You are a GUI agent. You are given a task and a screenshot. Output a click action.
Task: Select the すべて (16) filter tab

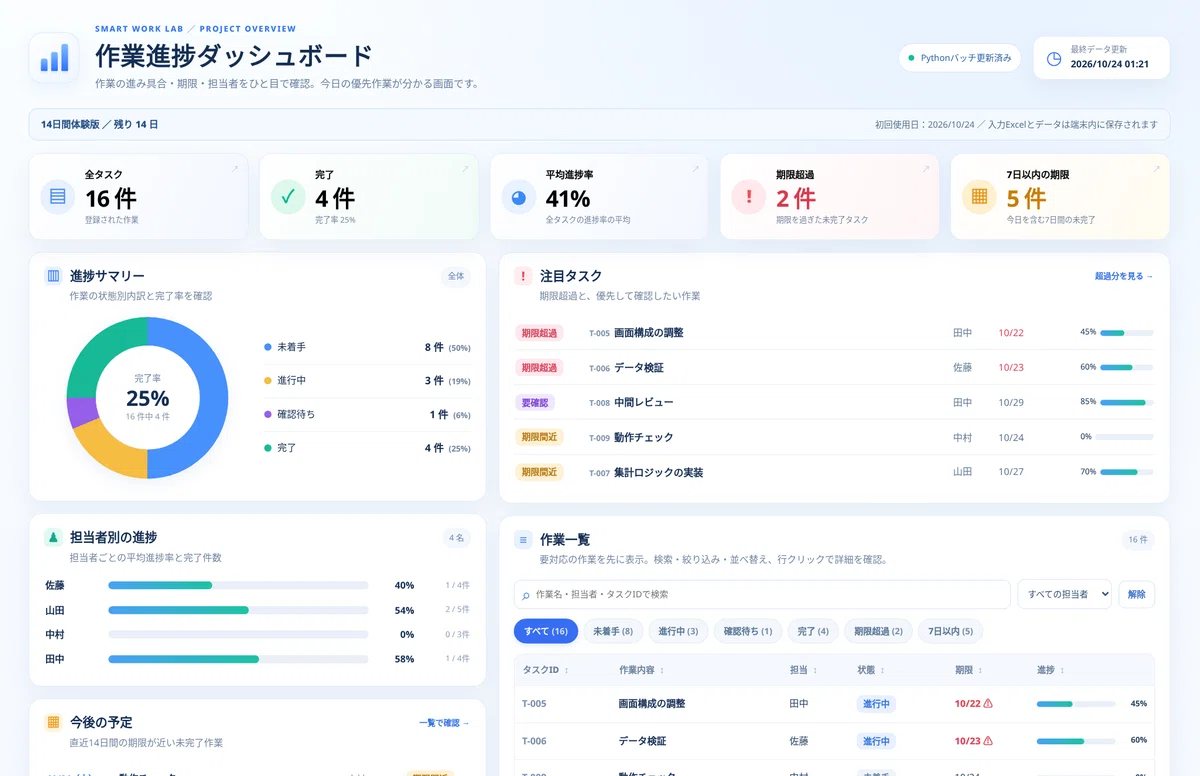pos(546,631)
